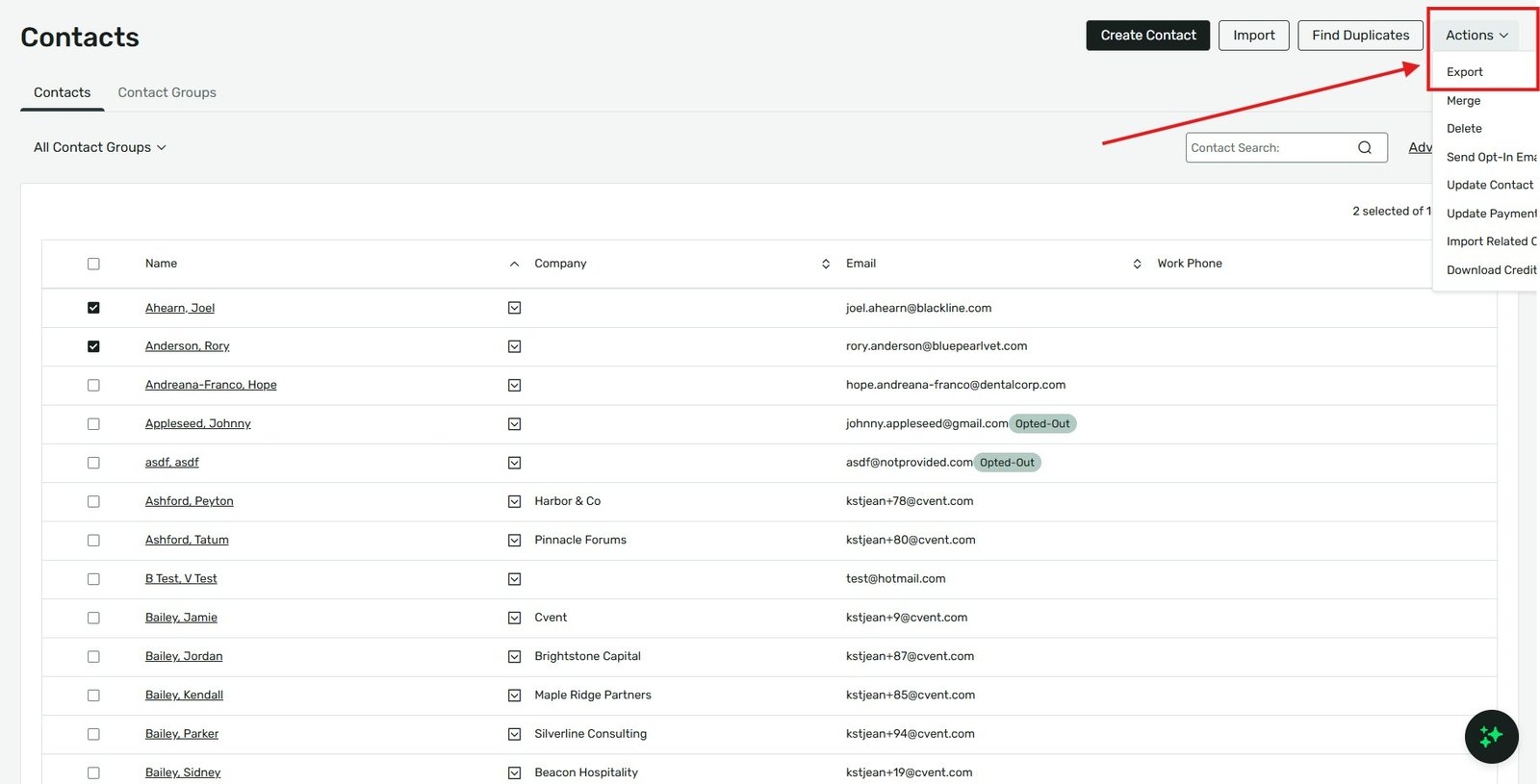This screenshot has width=1540, height=784.
Task: Select Update Payment menu entry
Action: (x=1491, y=214)
